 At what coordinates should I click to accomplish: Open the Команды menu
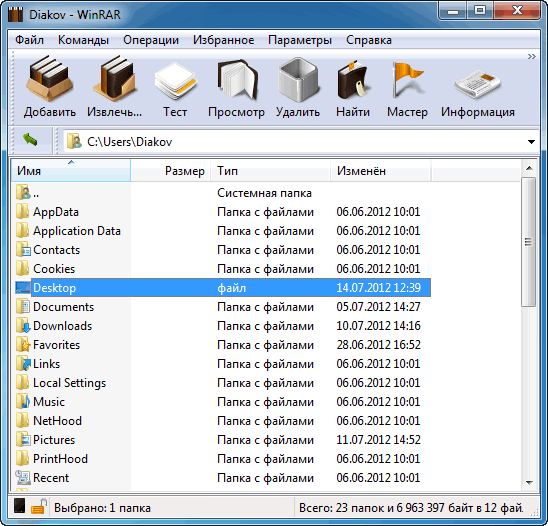83,40
